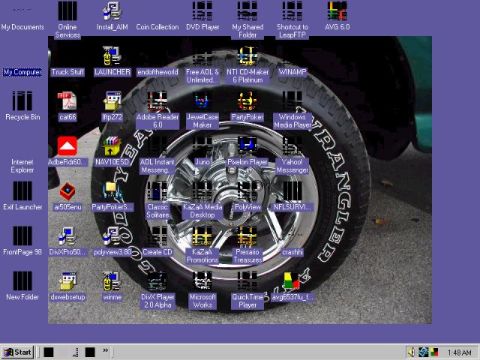
Task: Open the endoftheworld shortcut
Action: [157, 72]
